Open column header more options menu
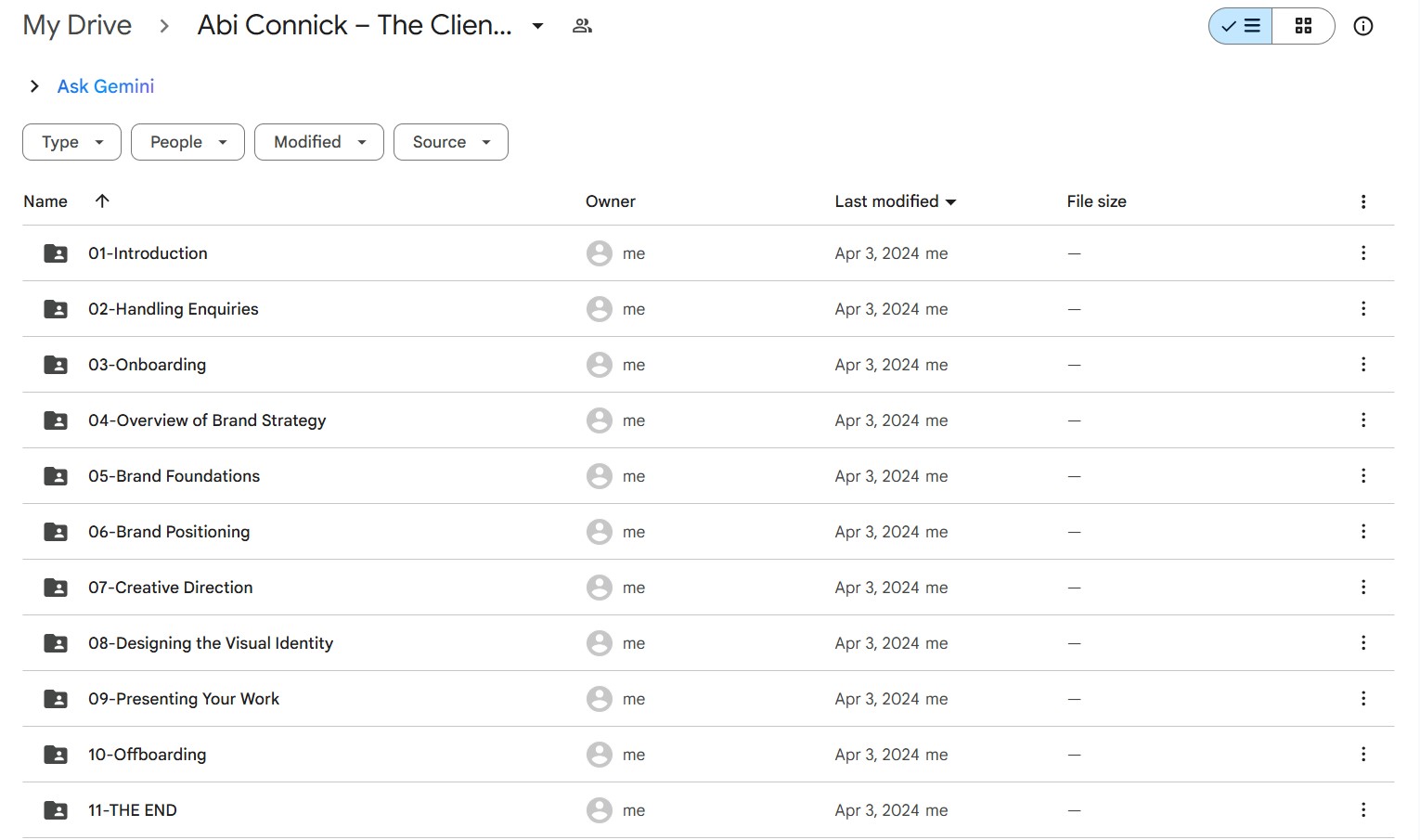1420x840 pixels. [1362, 201]
